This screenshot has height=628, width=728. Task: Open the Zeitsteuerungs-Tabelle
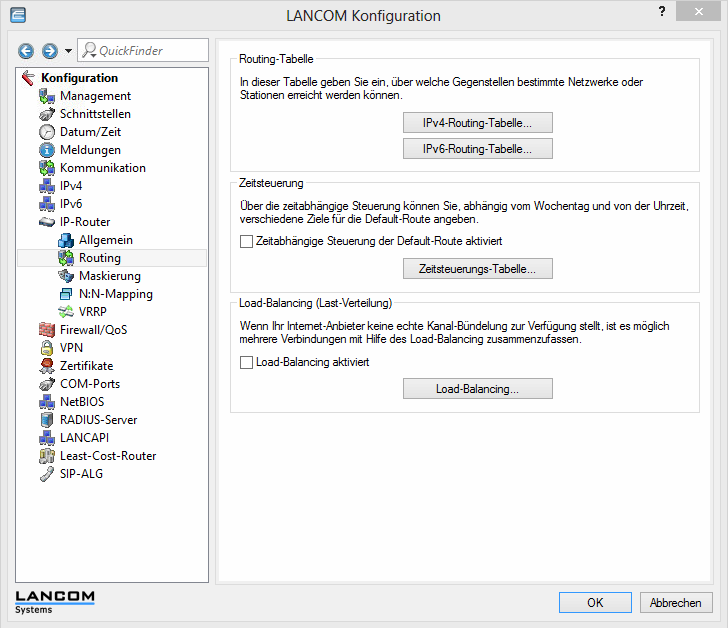click(x=478, y=269)
